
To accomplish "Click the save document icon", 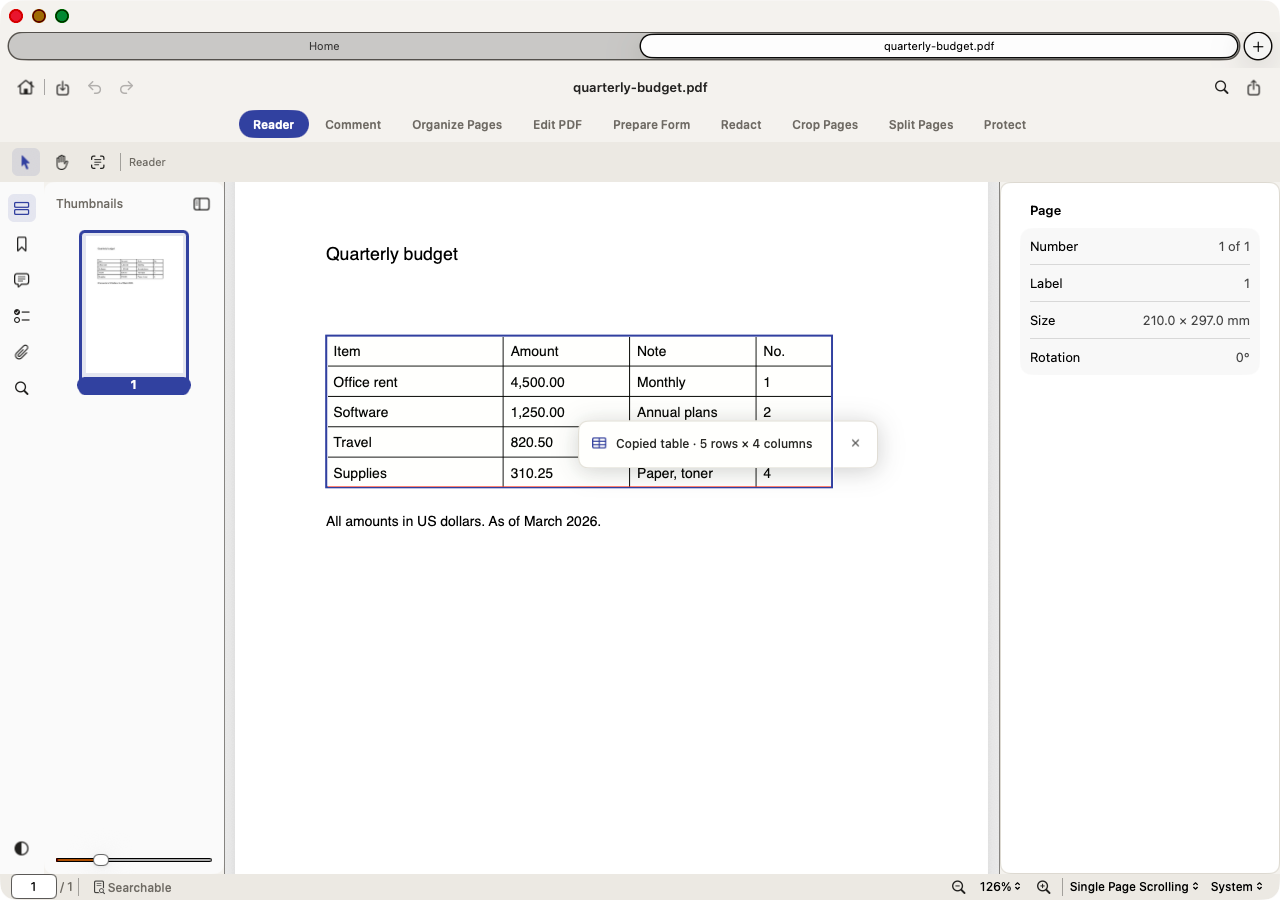I will point(63,88).
